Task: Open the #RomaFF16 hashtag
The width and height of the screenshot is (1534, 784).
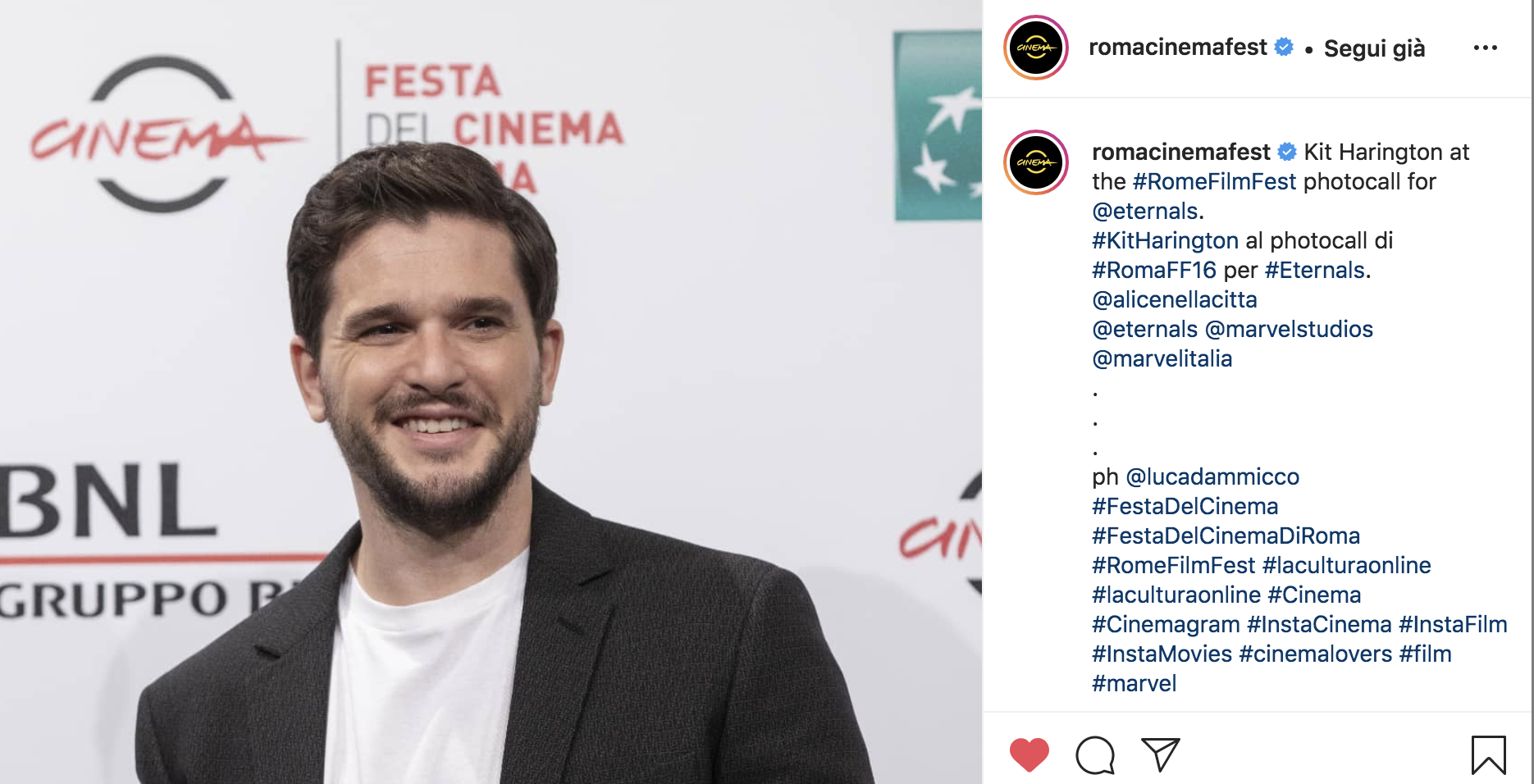Action: 1154,270
